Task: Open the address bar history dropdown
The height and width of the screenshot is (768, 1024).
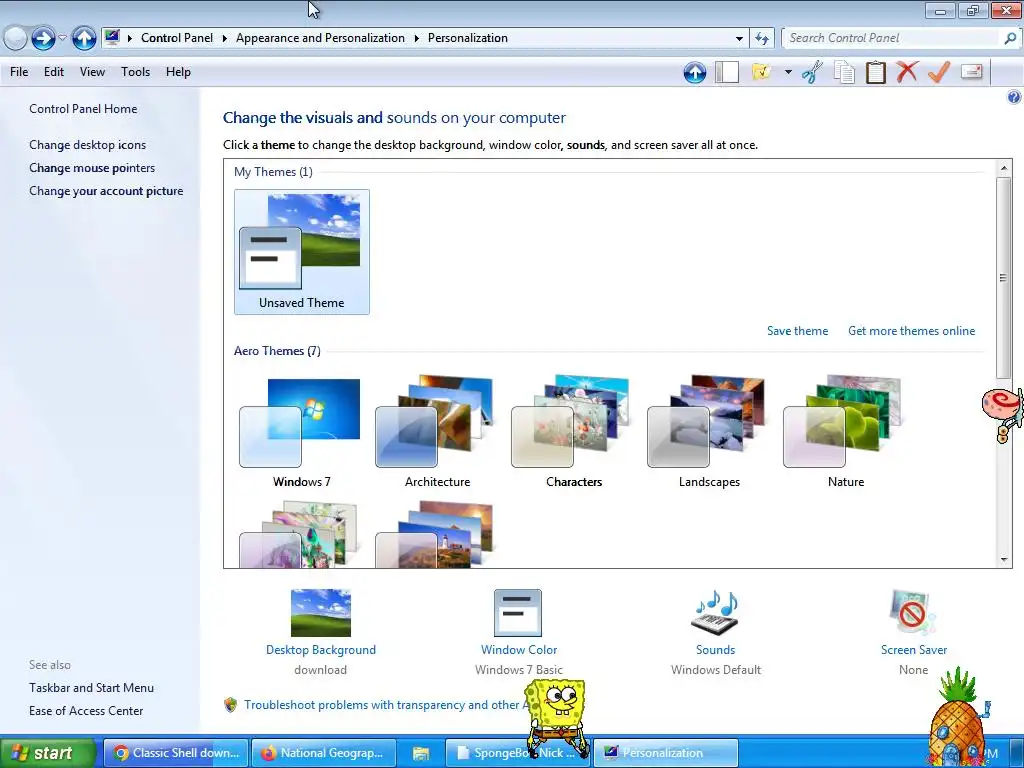Action: pyautogui.click(x=739, y=38)
